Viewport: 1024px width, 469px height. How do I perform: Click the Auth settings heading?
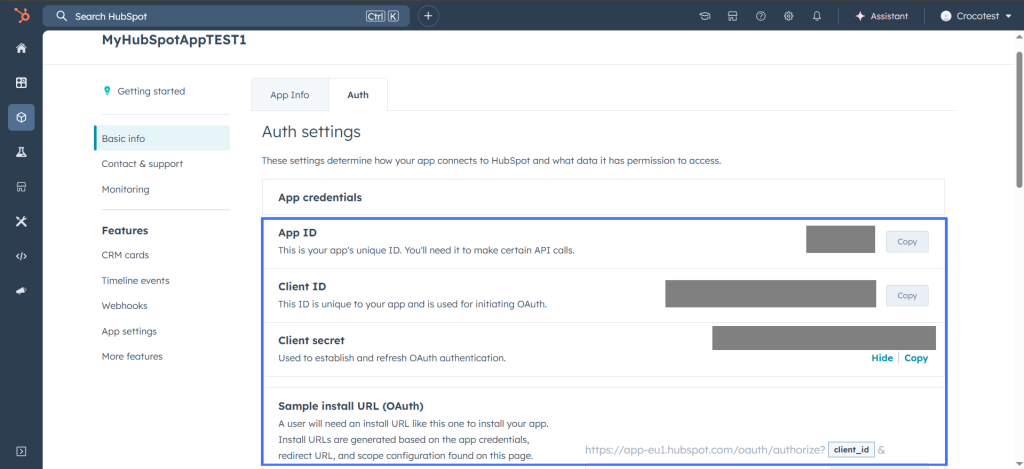(311, 132)
